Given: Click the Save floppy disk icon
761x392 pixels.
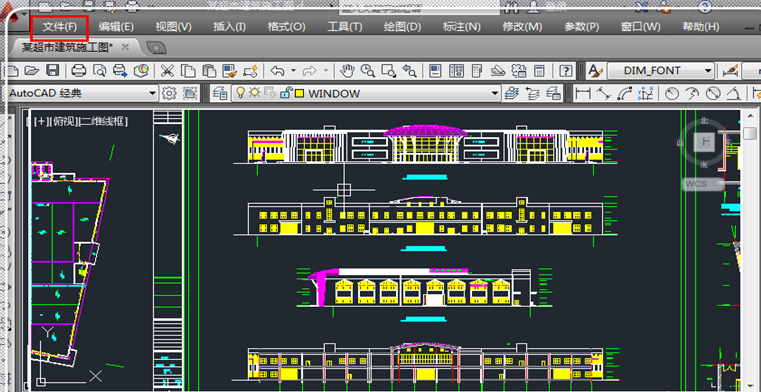Looking at the screenshot, I should [52, 71].
